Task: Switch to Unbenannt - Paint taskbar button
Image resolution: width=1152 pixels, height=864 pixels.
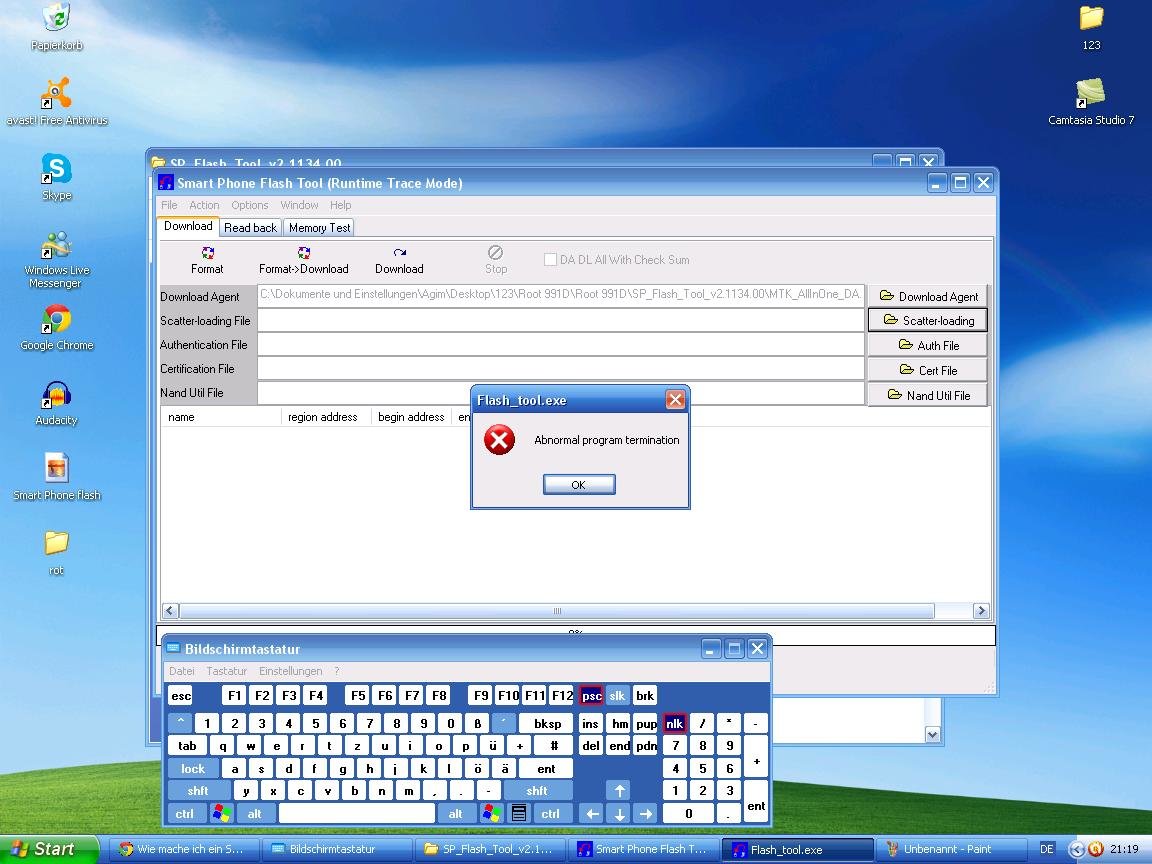Action: point(950,849)
